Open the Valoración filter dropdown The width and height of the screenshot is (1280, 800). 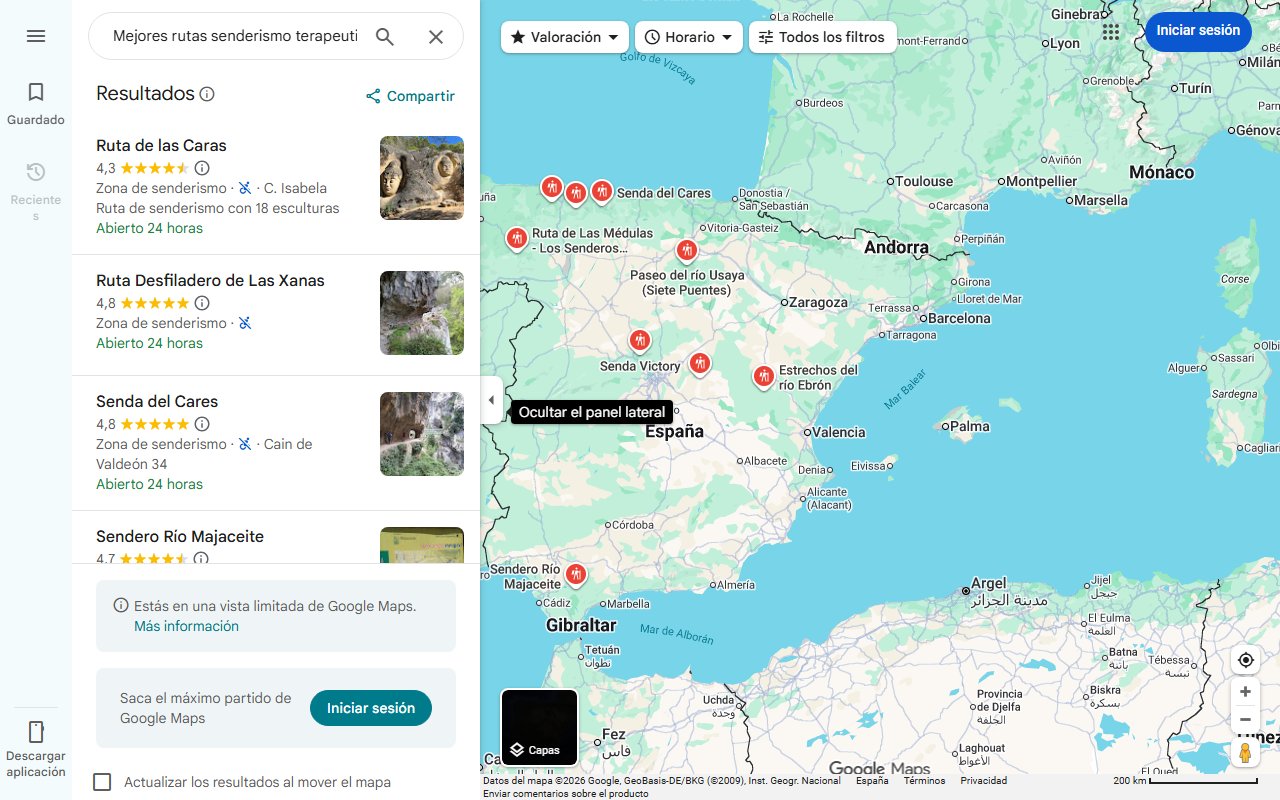coord(564,36)
